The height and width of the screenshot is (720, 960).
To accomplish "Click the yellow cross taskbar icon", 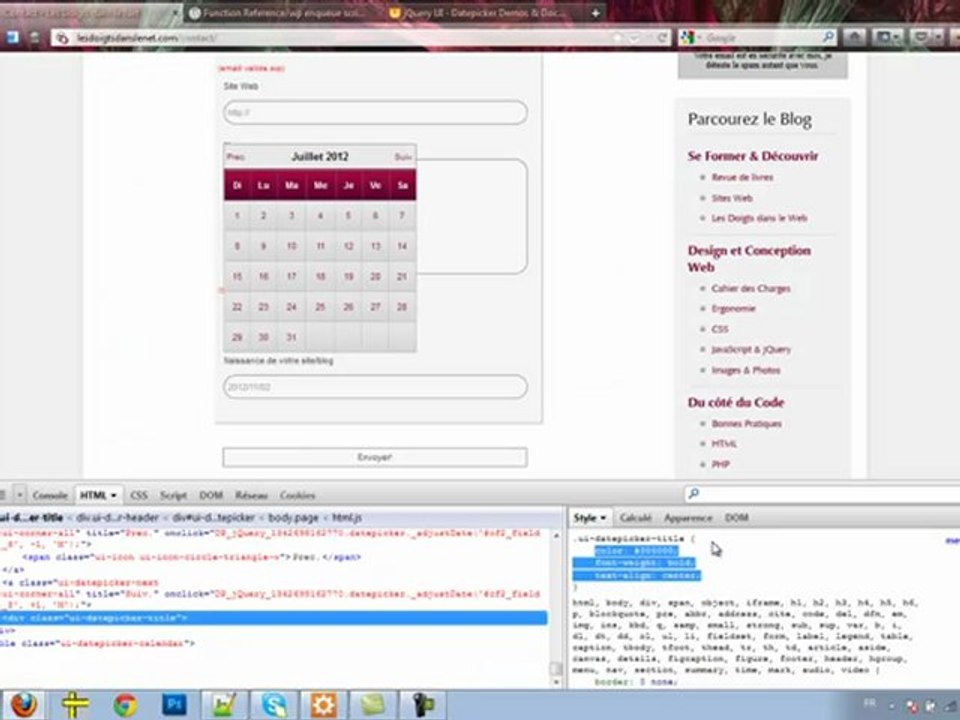I will click(75, 705).
